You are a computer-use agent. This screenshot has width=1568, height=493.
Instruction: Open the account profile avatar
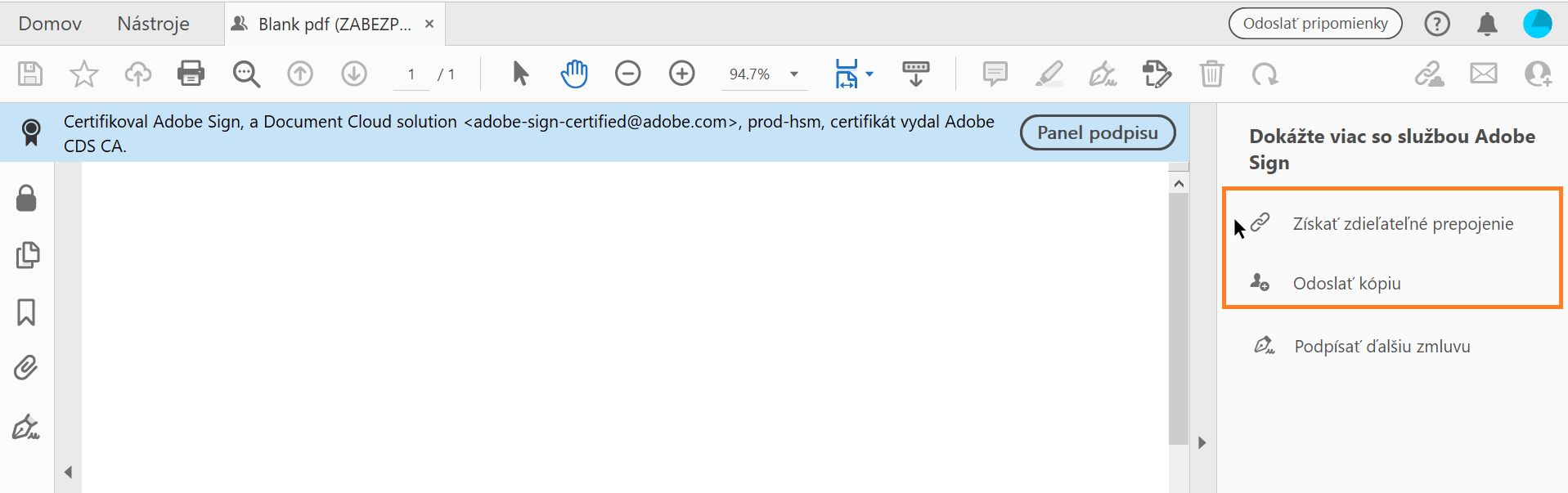click(1538, 24)
